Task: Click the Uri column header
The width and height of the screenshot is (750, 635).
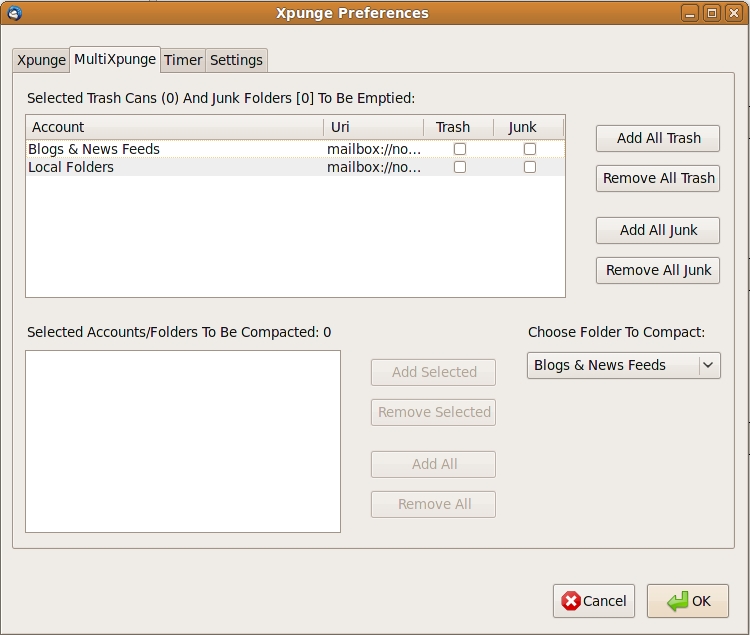Action: pyautogui.click(x=373, y=127)
